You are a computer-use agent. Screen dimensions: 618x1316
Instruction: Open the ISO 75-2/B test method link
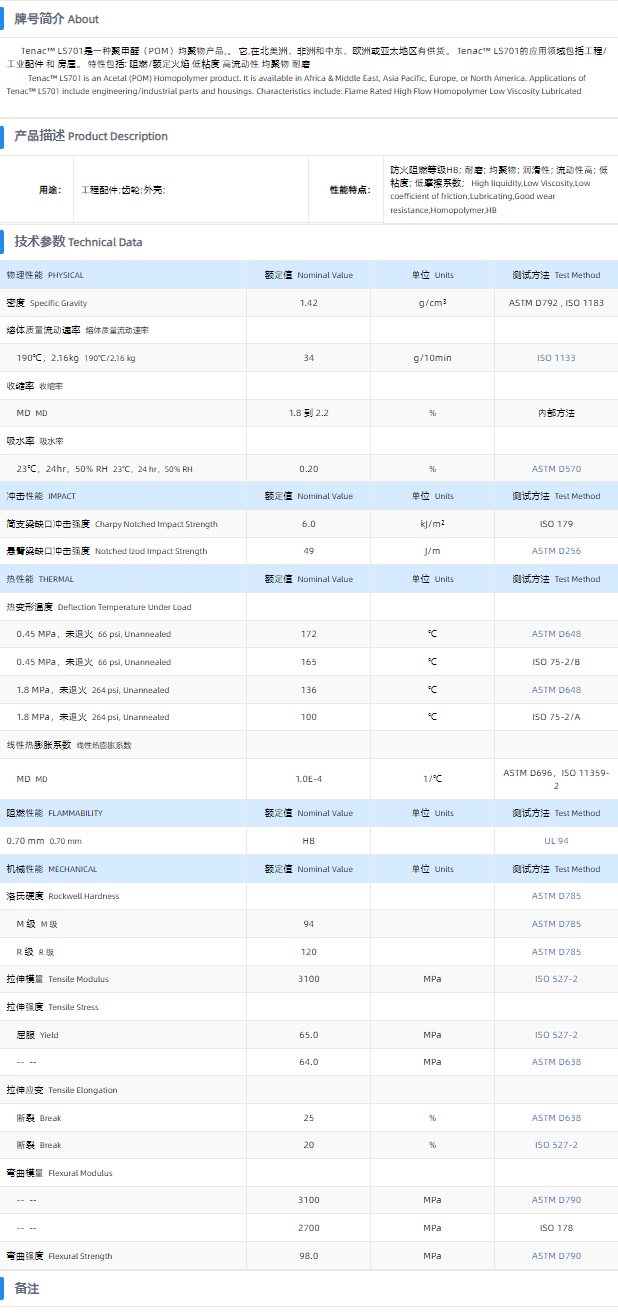coord(556,662)
